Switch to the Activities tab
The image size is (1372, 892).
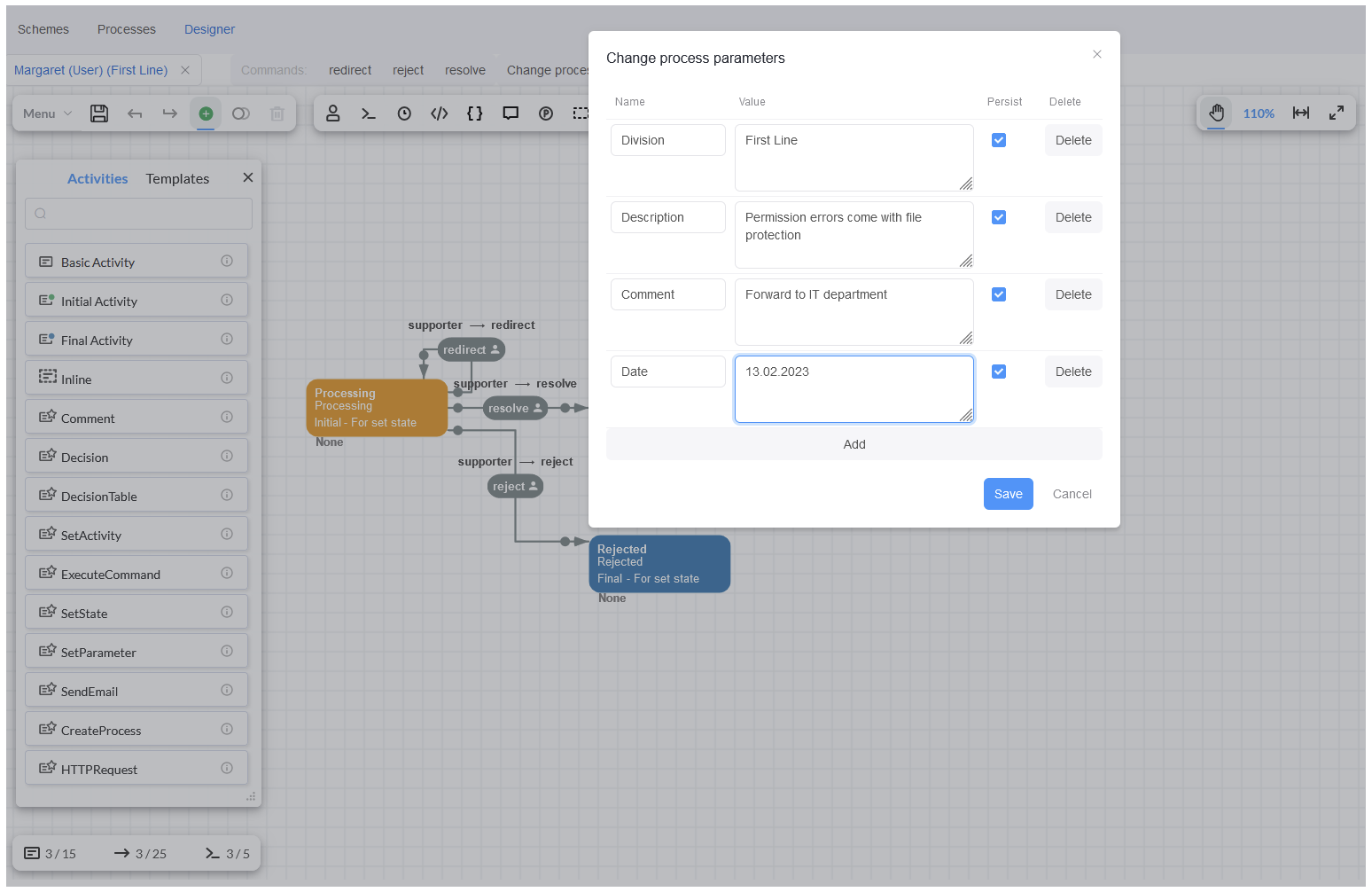pyautogui.click(x=97, y=178)
